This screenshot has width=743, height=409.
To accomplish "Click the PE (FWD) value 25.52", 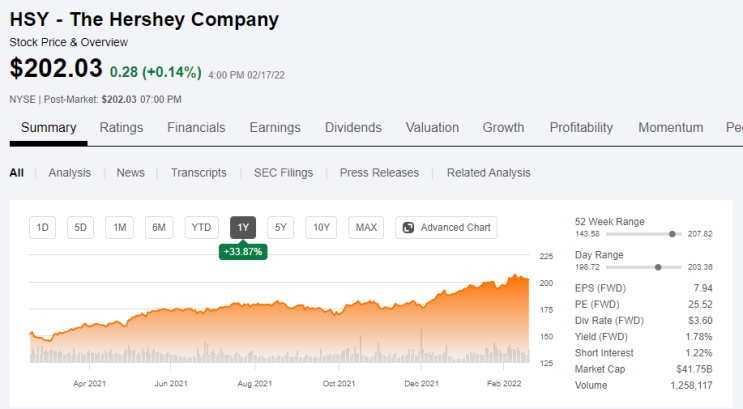I will tap(700, 304).
